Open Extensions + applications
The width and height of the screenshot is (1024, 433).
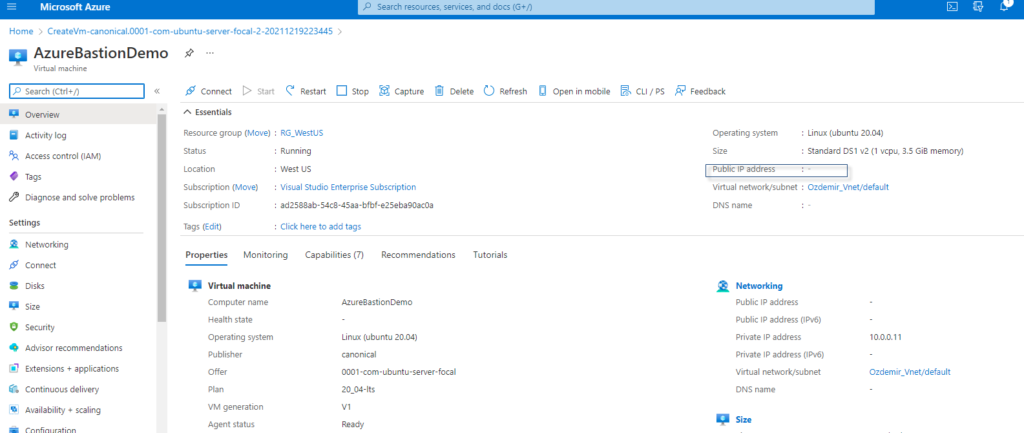tap(72, 369)
